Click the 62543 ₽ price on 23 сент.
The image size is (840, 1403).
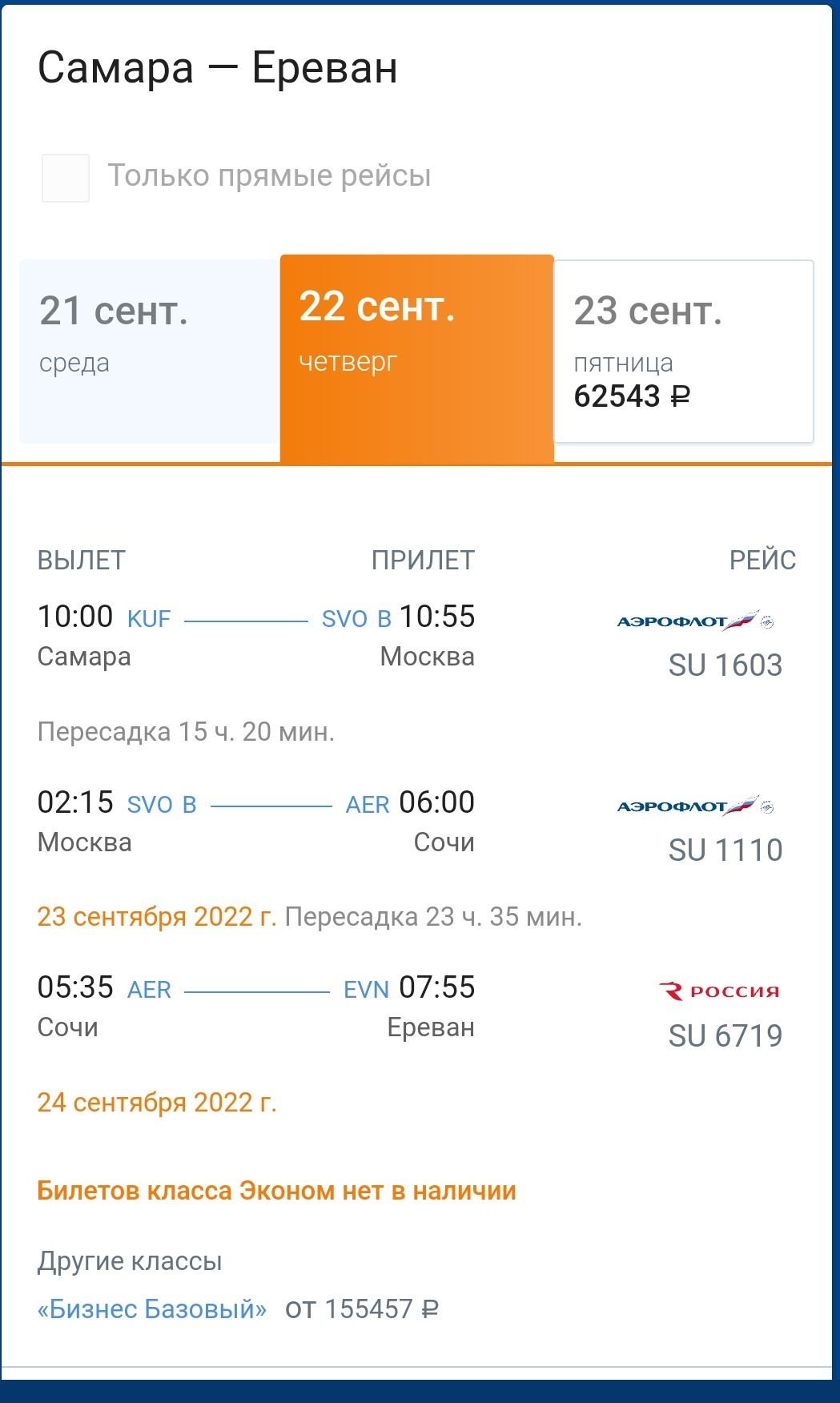[x=632, y=396]
